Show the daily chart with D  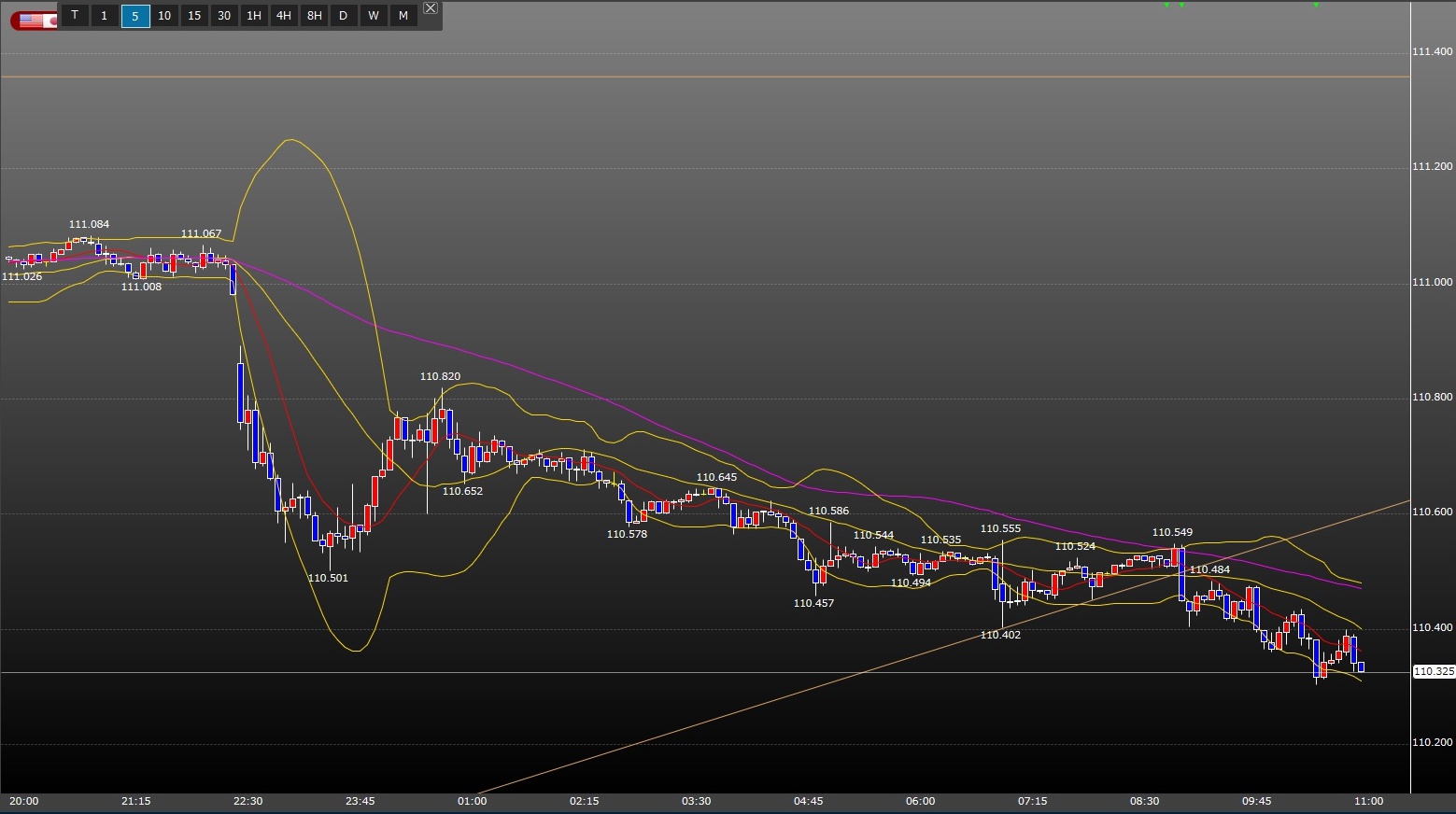tap(344, 15)
